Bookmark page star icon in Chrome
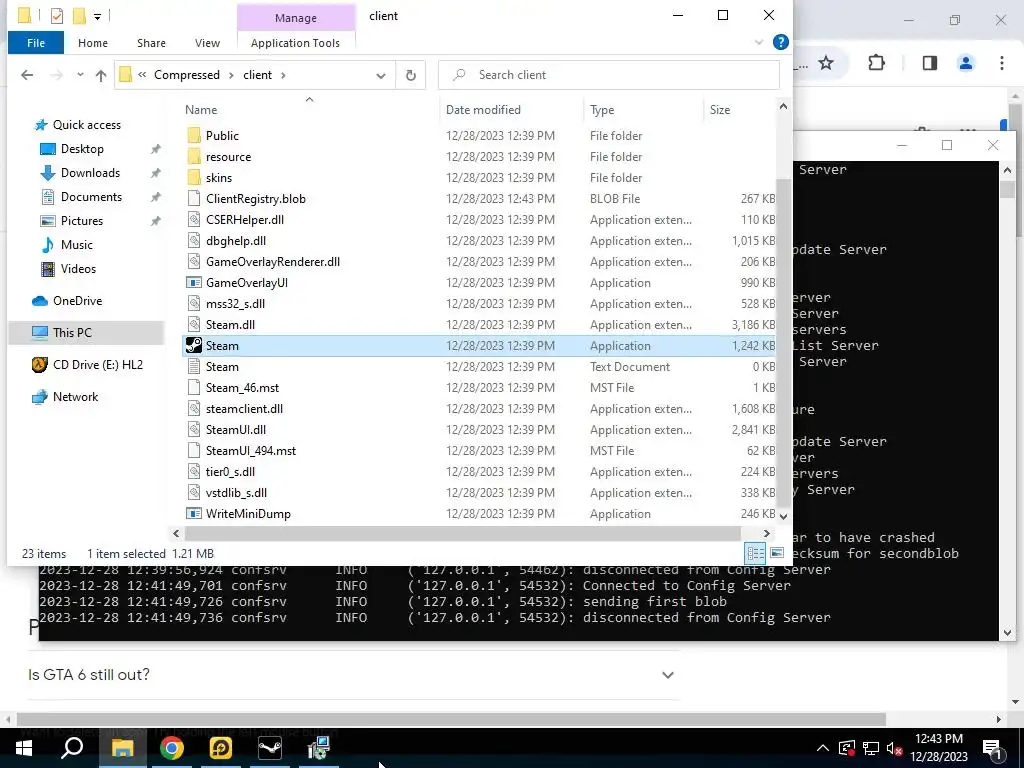 (826, 63)
